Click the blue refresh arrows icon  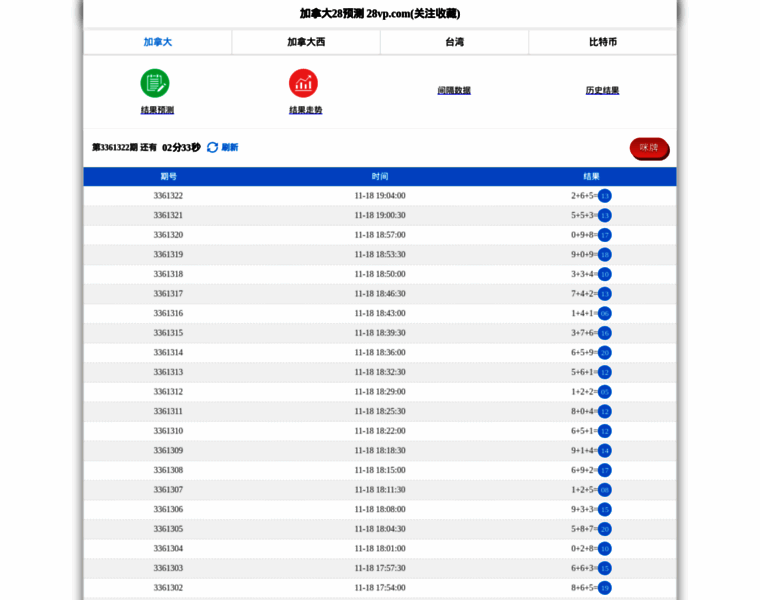(x=212, y=147)
